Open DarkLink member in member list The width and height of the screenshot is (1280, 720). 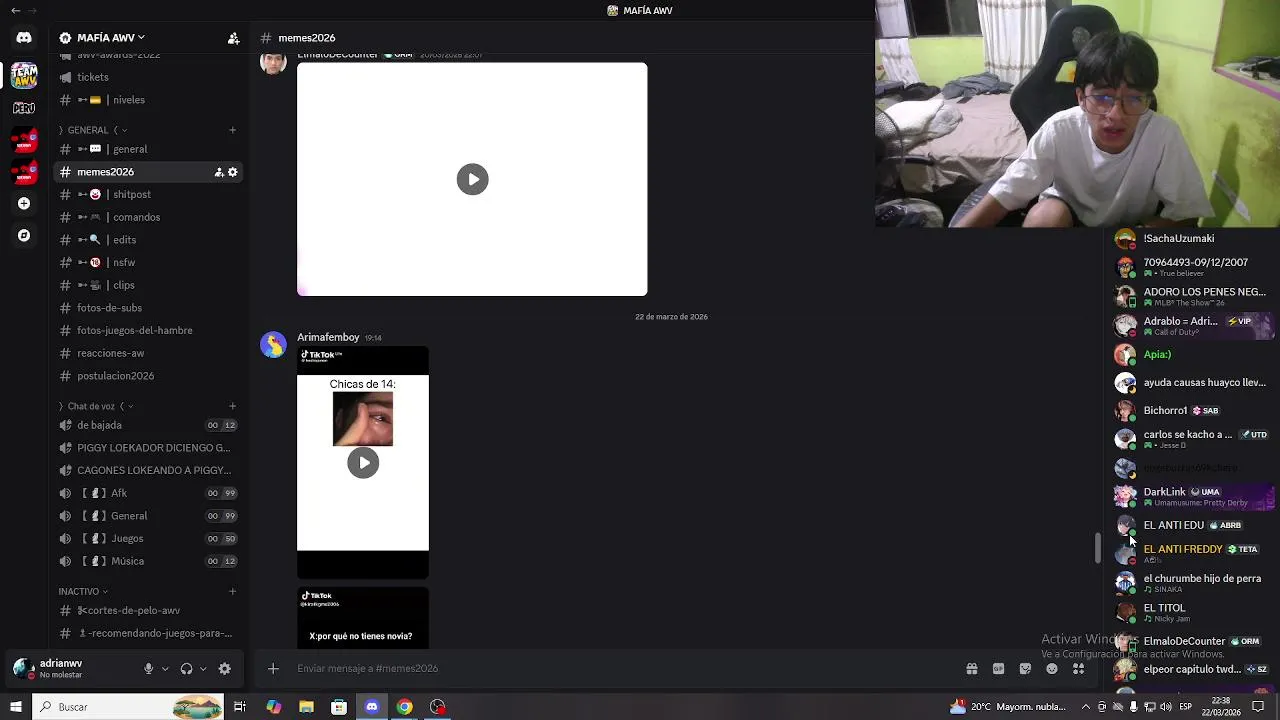point(1194,496)
